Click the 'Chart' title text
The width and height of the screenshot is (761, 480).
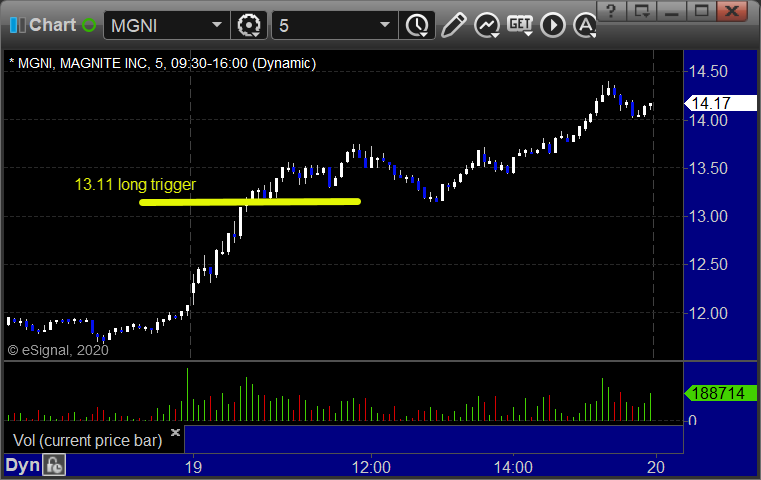tap(52, 25)
